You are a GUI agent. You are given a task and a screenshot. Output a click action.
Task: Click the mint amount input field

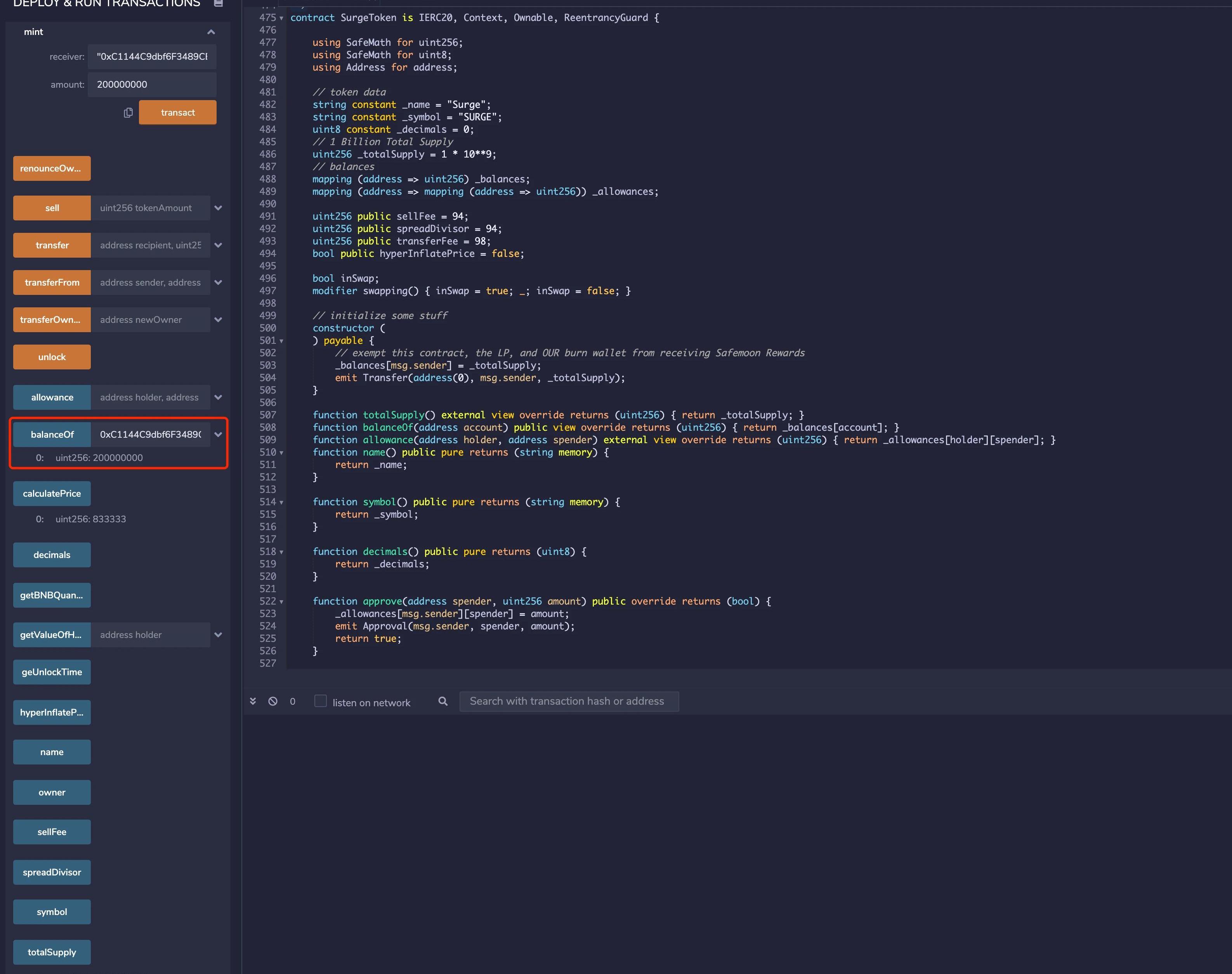pyautogui.click(x=152, y=85)
